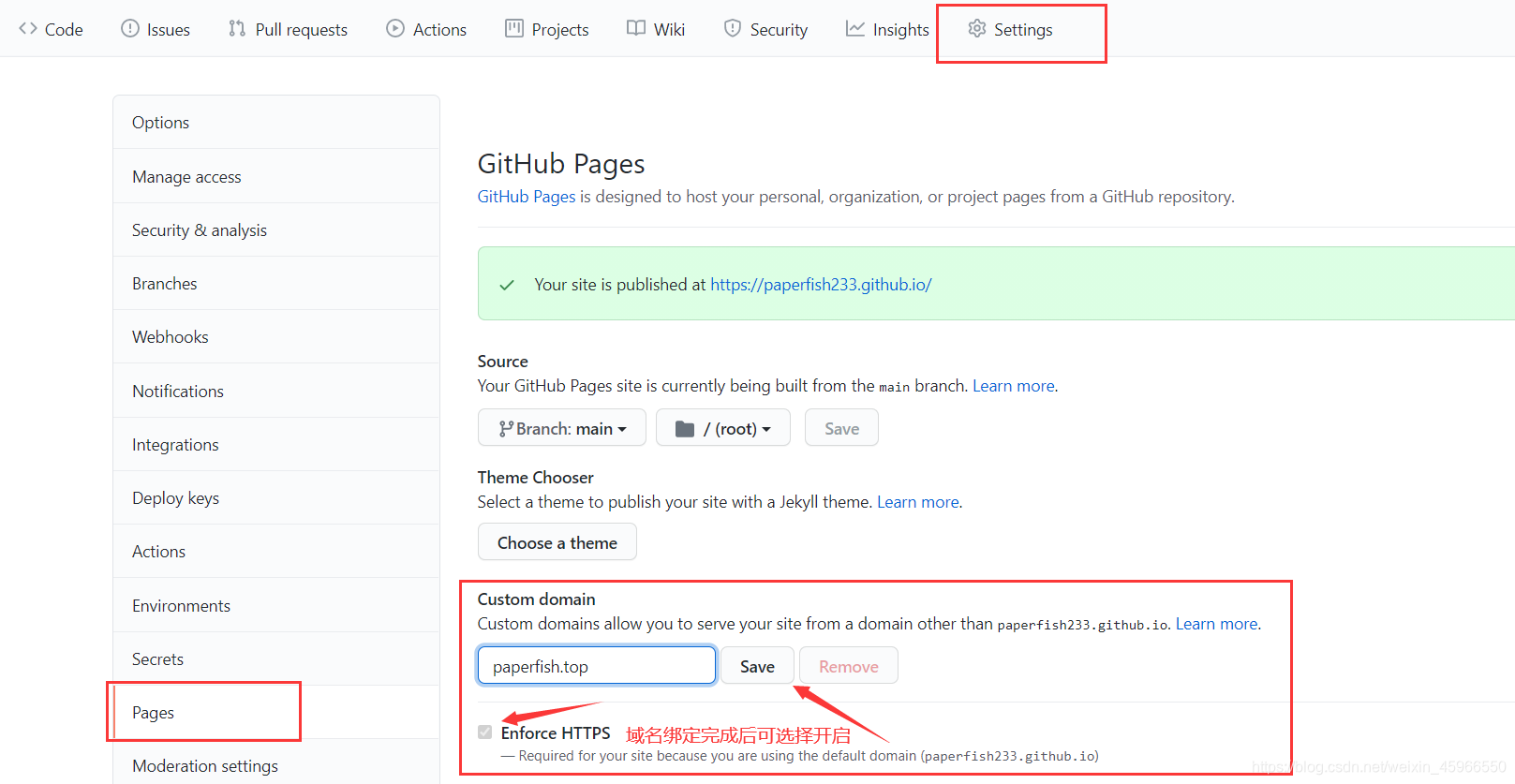Image resolution: width=1515 pixels, height=784 pixels.
Task: Open Integrations settings
Action: pyautogui.click(x=276, y=444)
